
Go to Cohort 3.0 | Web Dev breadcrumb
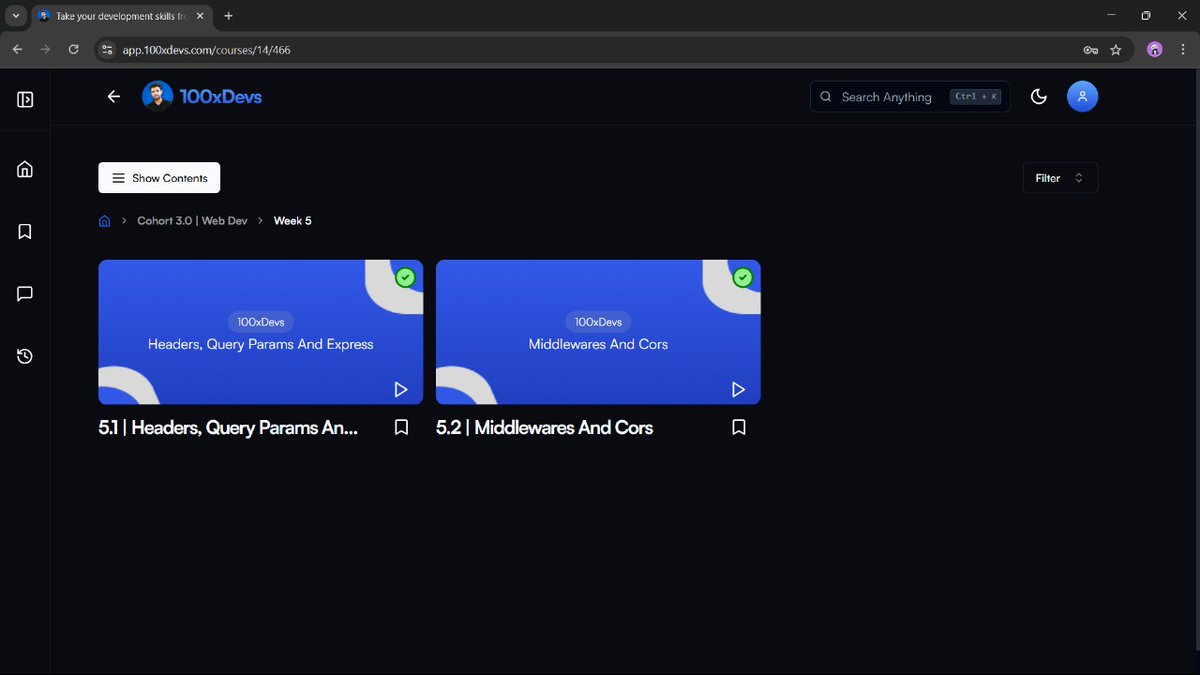(192, 221)
